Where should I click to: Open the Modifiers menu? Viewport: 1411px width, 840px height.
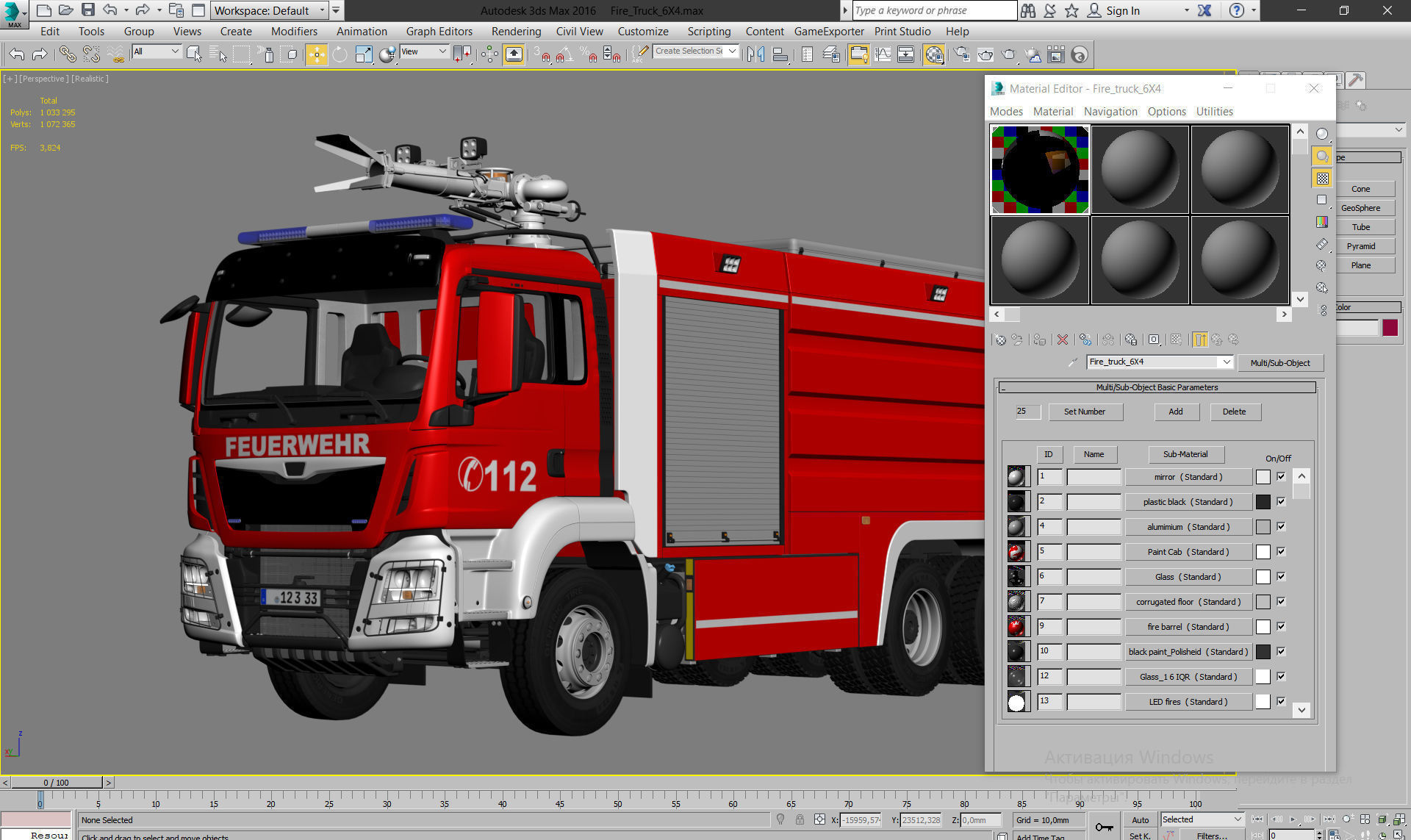(294, 31)
